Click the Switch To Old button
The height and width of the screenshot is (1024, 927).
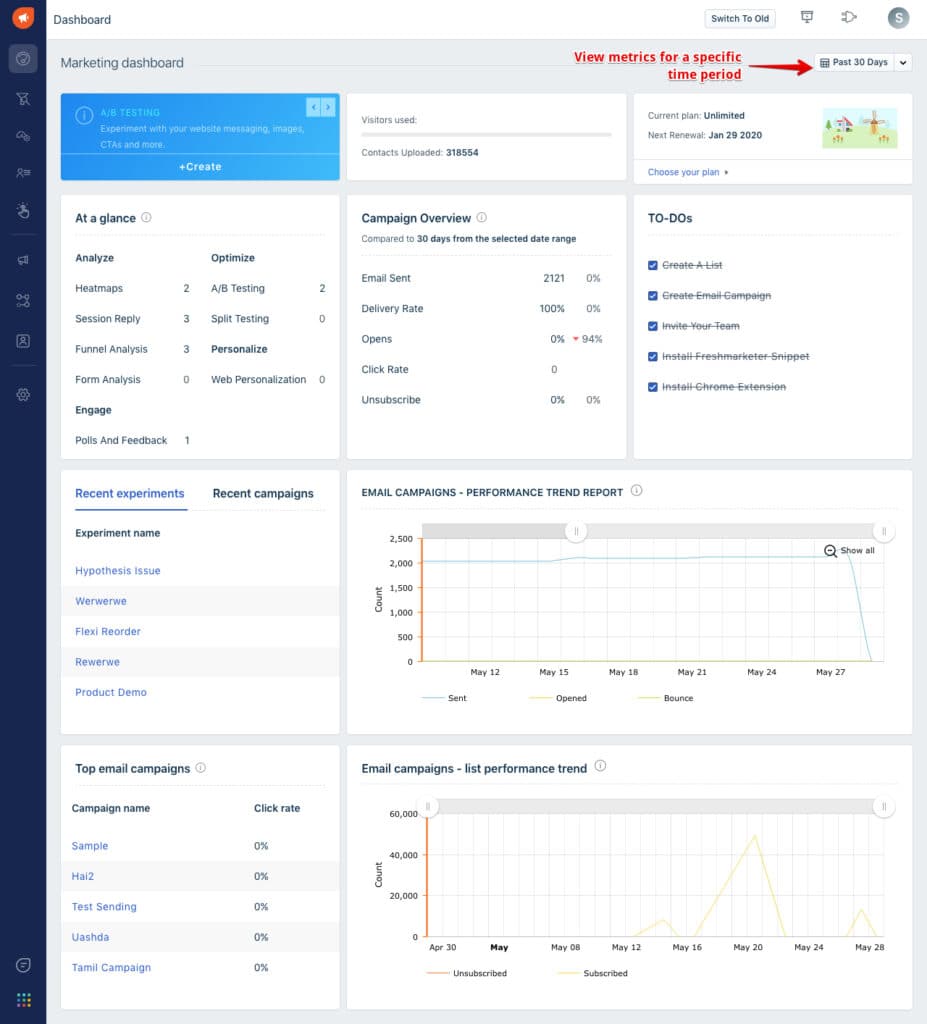[x=739, y=18]
